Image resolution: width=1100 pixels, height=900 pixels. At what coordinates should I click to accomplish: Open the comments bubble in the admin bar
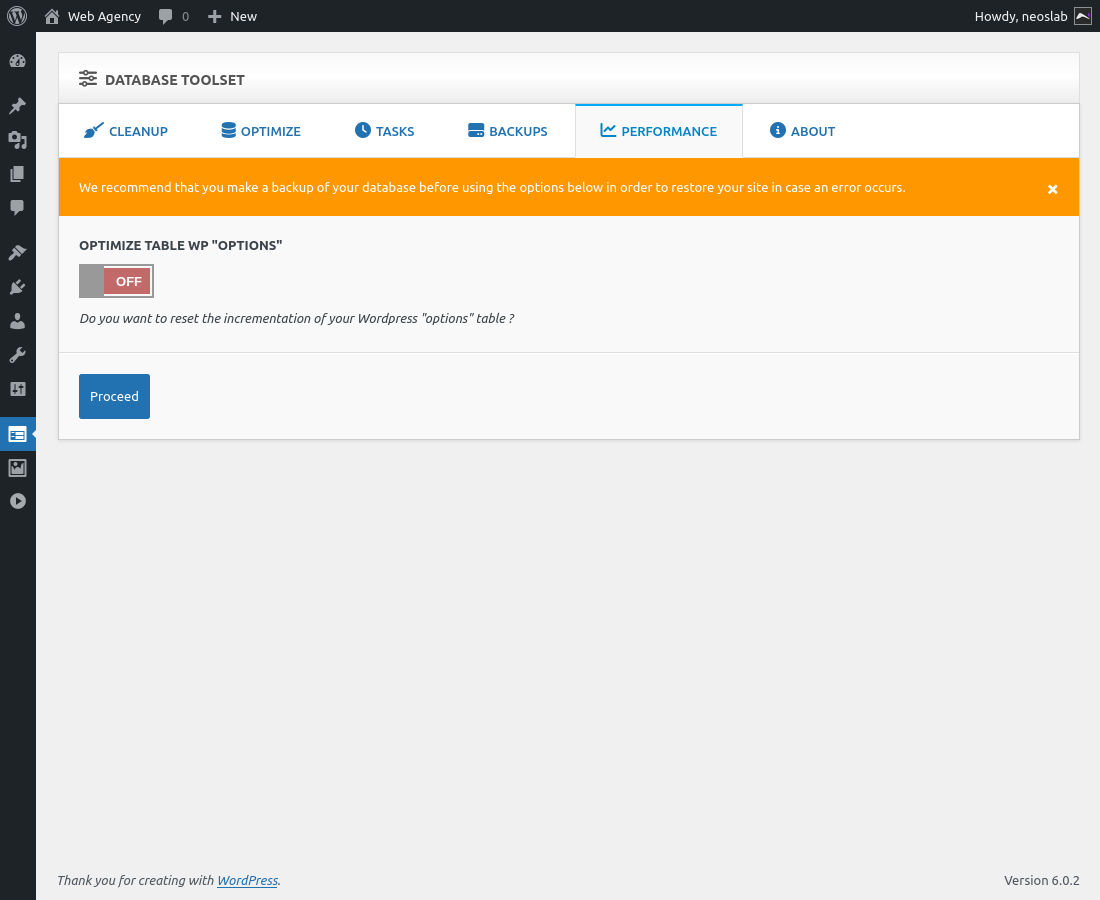pos(173,16)
